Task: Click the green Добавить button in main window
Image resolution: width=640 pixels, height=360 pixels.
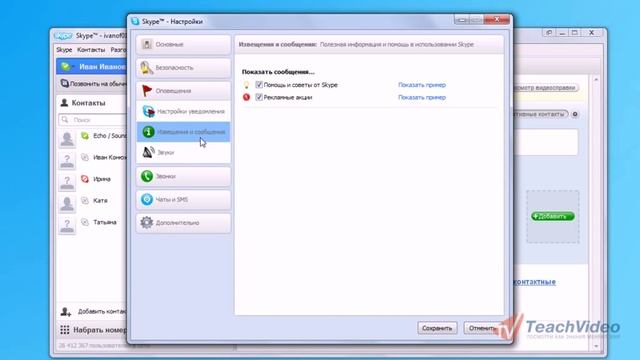Action: tap(553, 216)
